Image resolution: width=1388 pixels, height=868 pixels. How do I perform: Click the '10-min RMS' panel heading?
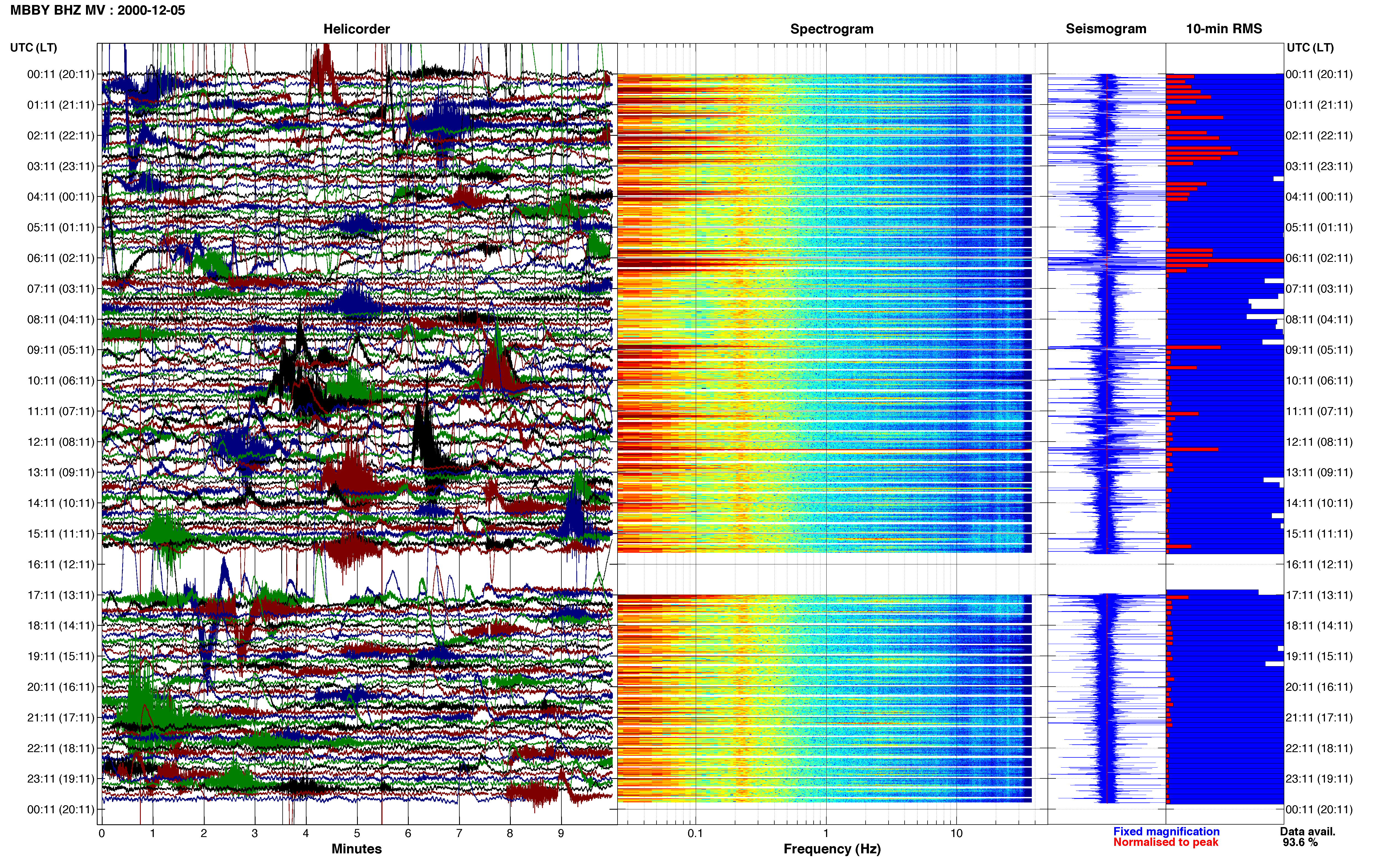(1224, 29)
